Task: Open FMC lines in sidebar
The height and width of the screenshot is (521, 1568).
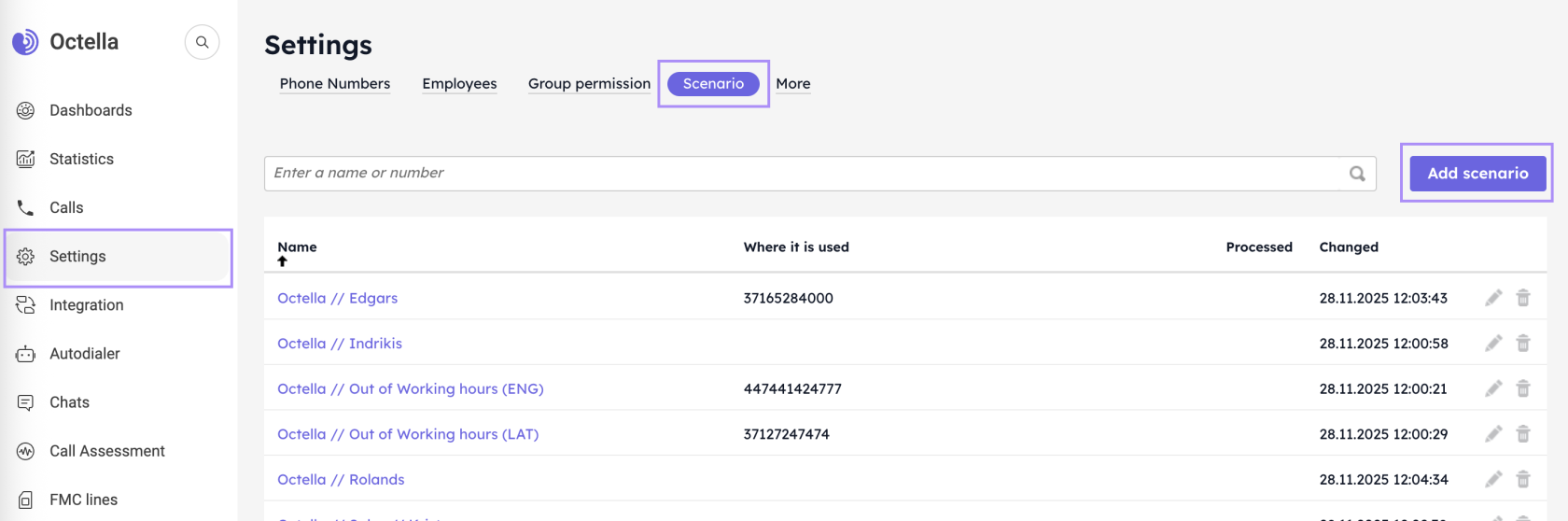Action: point(83,500)
